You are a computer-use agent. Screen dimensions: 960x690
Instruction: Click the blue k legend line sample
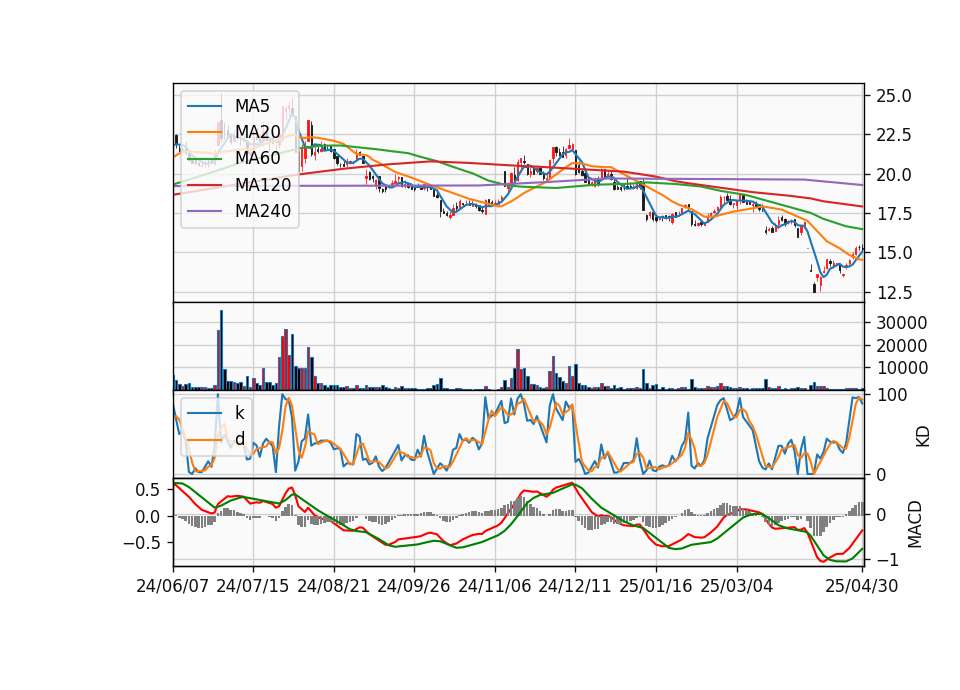tap(204, 413)
